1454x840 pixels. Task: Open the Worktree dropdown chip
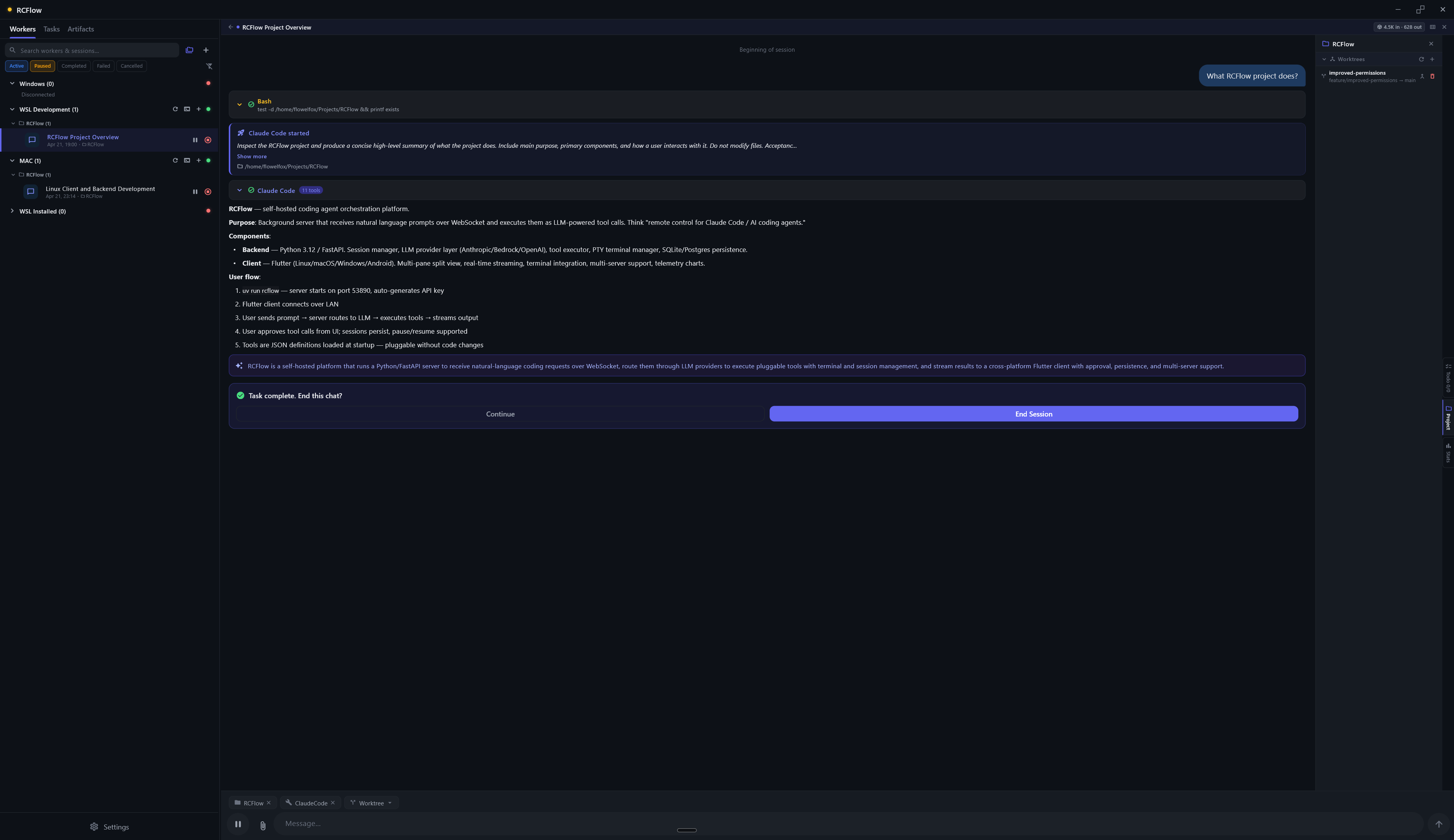[372, 803]
